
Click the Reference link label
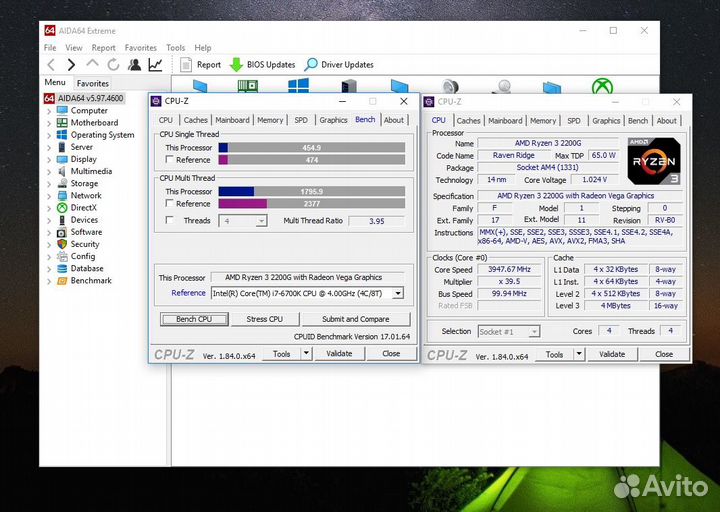pyautogui.click(x=188, y=293)
